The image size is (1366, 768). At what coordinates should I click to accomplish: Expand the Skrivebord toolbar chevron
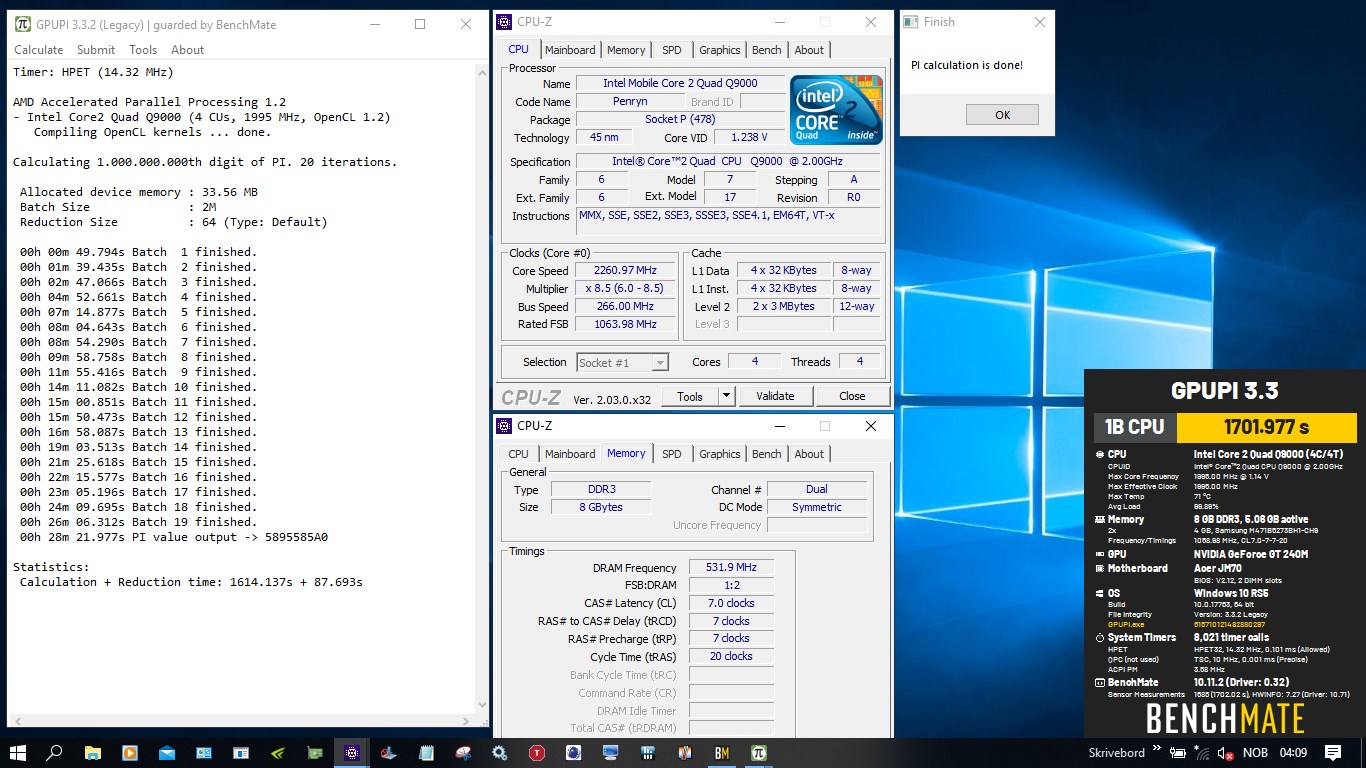[1157, 749]
